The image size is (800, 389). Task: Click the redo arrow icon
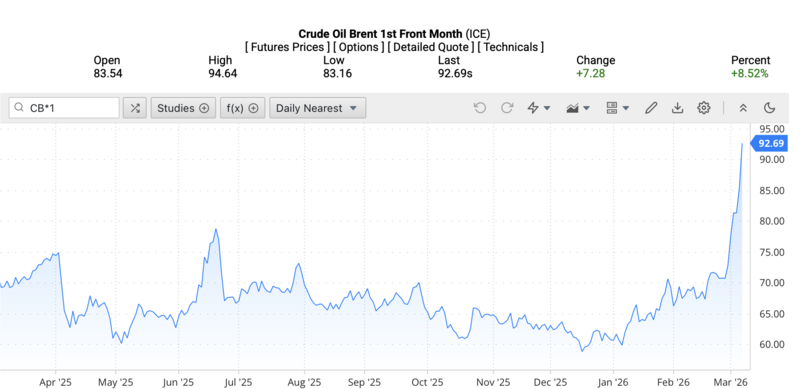[x=507, y=108]
